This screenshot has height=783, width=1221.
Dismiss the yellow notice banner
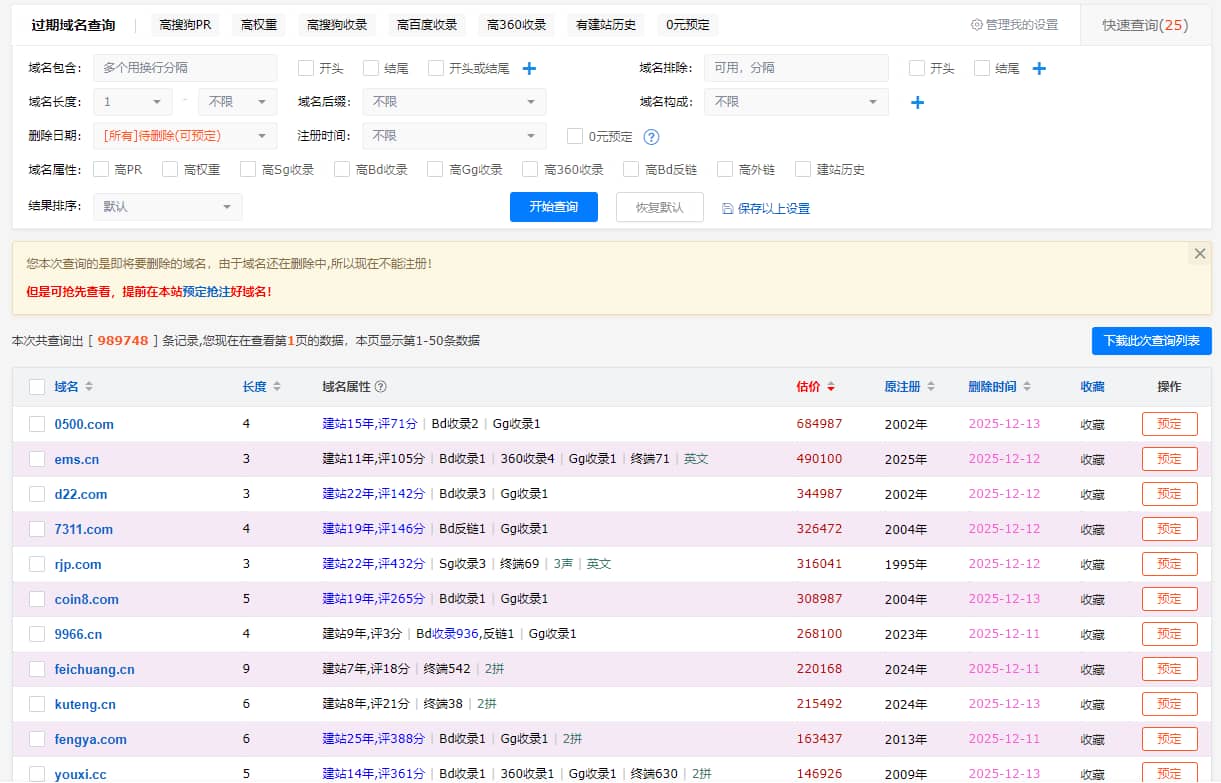tap(1199, 253)
